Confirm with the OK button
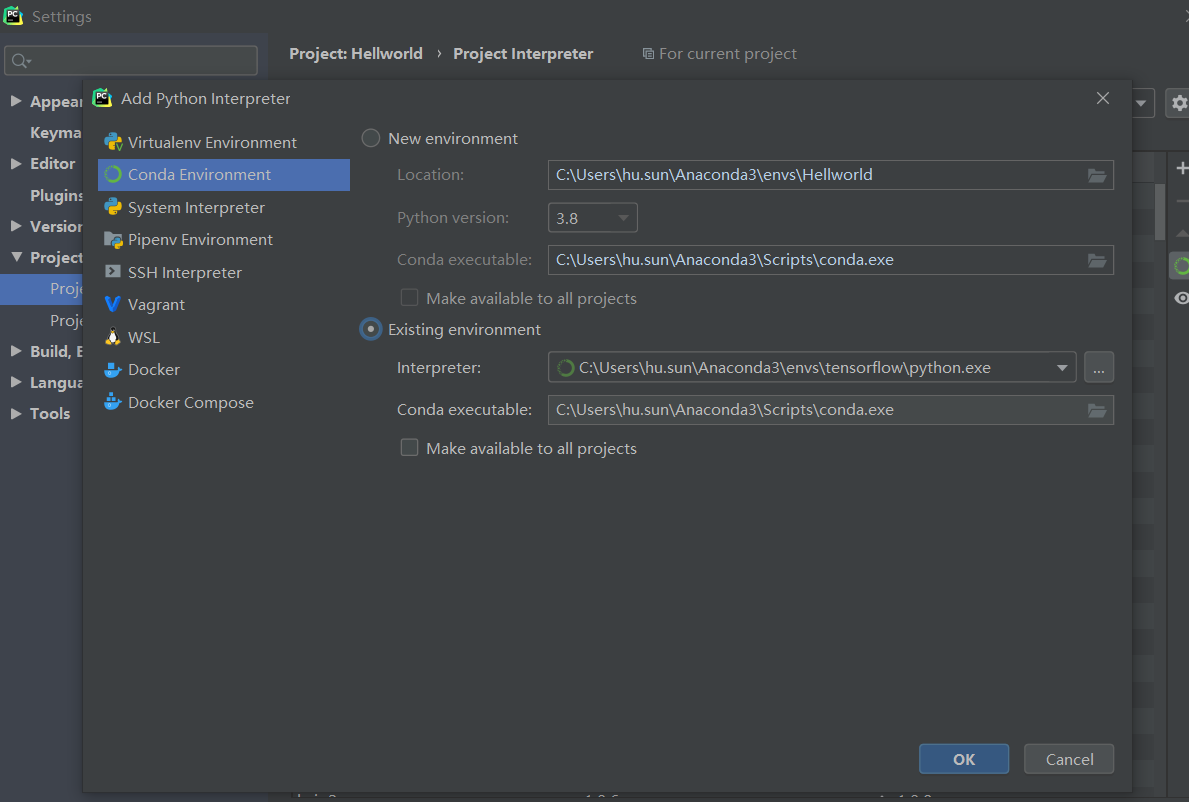The width and height of the screenshot is (1189, 802). coord(963,758)
